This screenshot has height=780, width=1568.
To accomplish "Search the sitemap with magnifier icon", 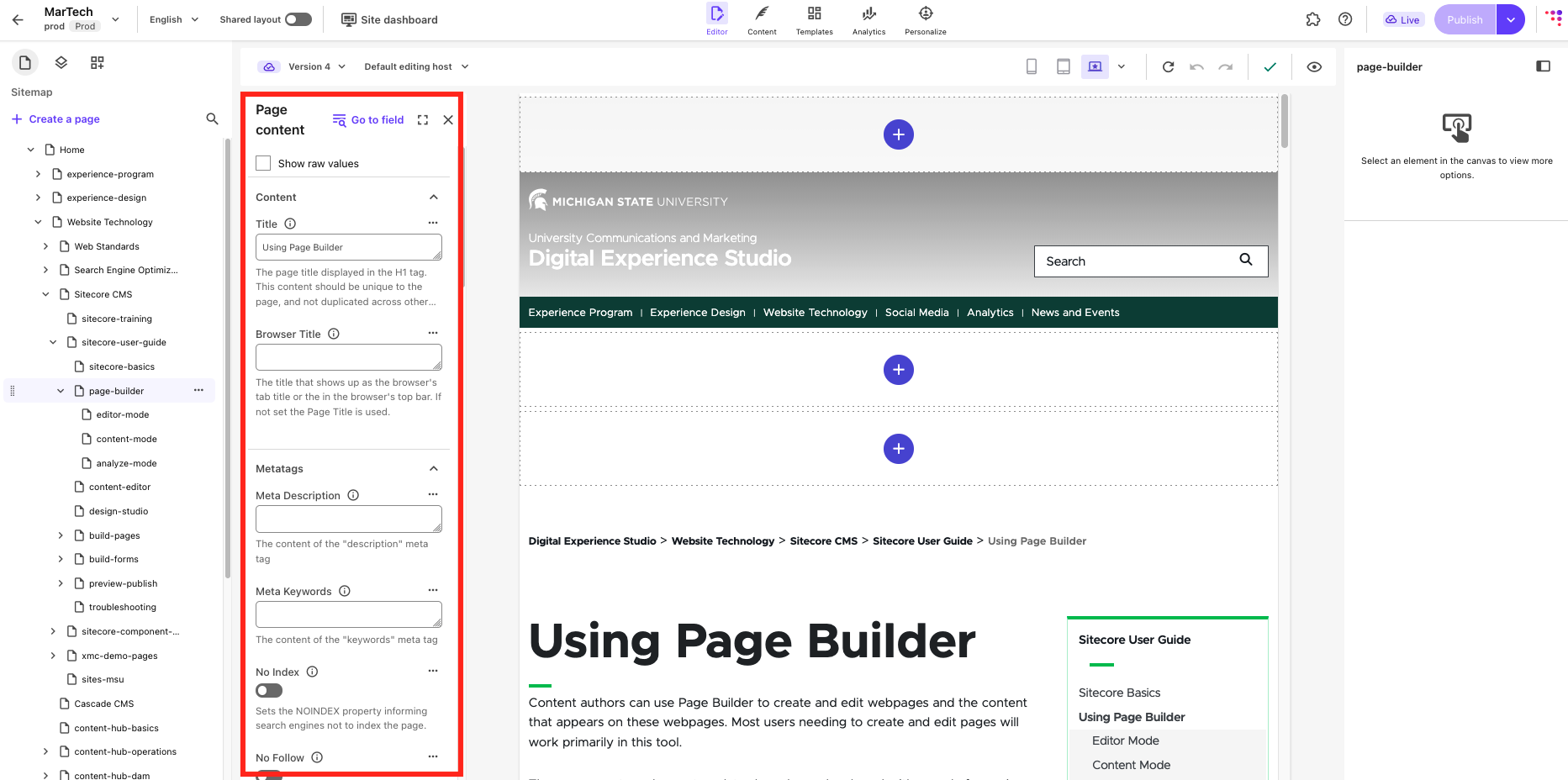I will [213, 119].
